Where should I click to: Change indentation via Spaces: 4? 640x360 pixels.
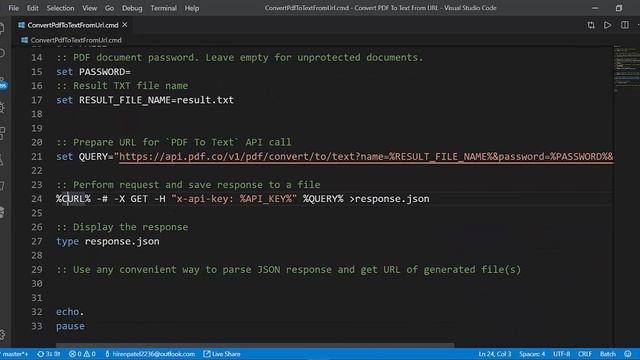532,354
